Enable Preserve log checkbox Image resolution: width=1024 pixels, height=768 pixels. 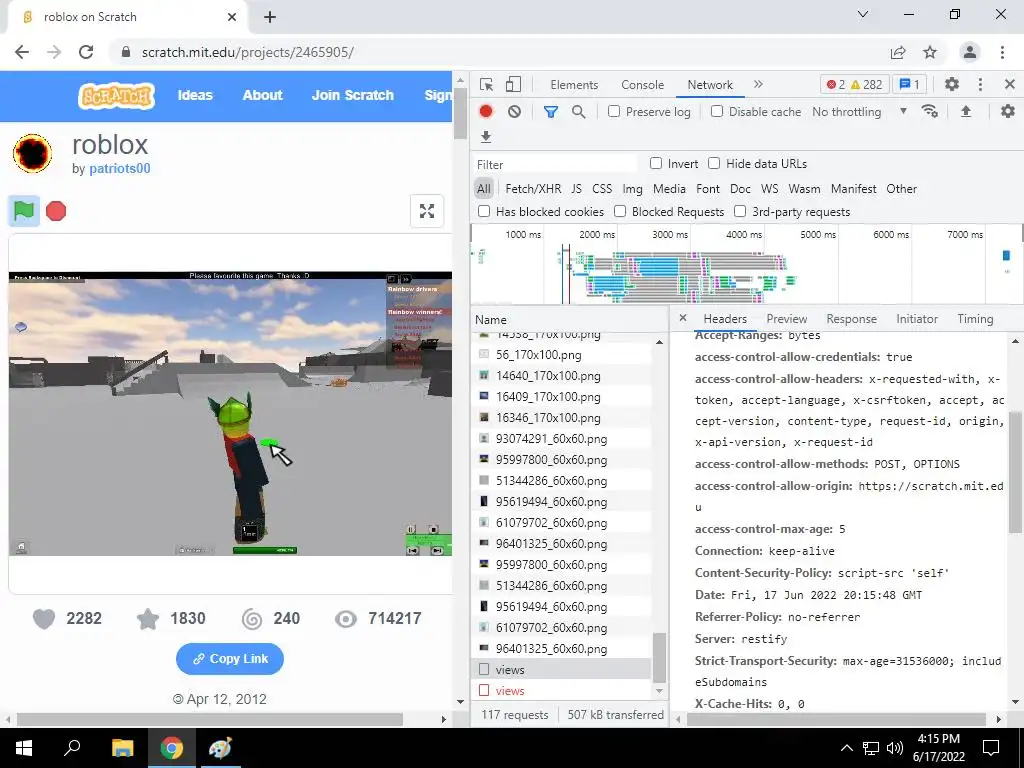coord(614,112)
